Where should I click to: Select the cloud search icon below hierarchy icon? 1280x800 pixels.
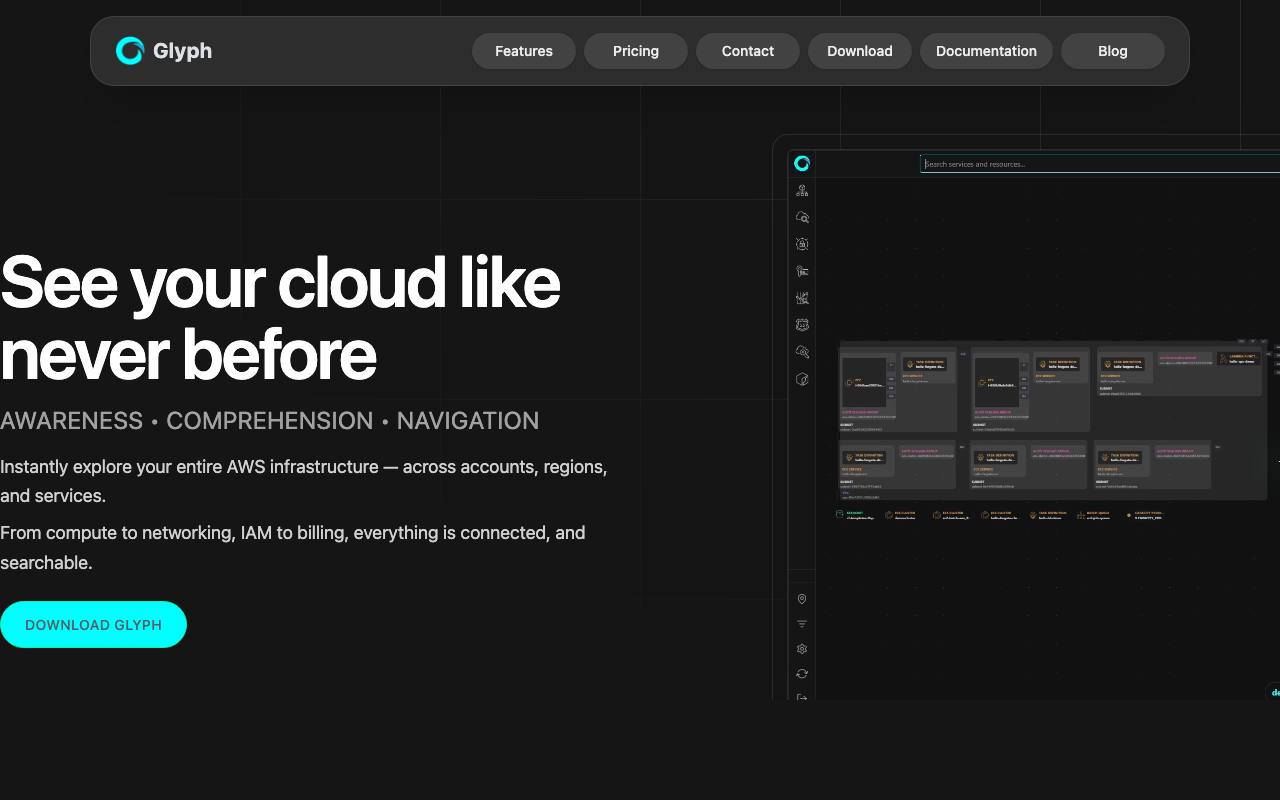[x=802, y=217]
